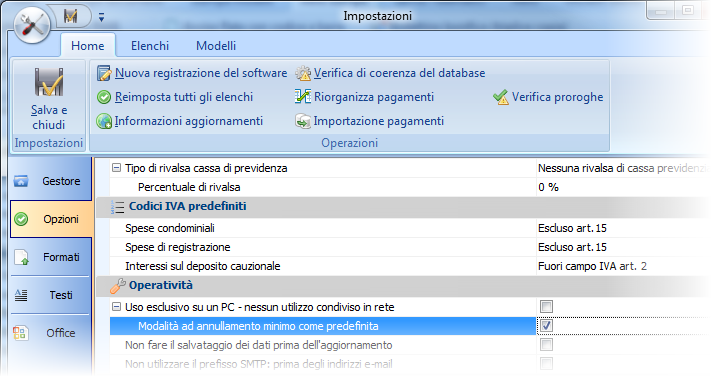Select Percentuale di rivalsa row
Screen dimensions: 711x377
click(x=323, y=187)
